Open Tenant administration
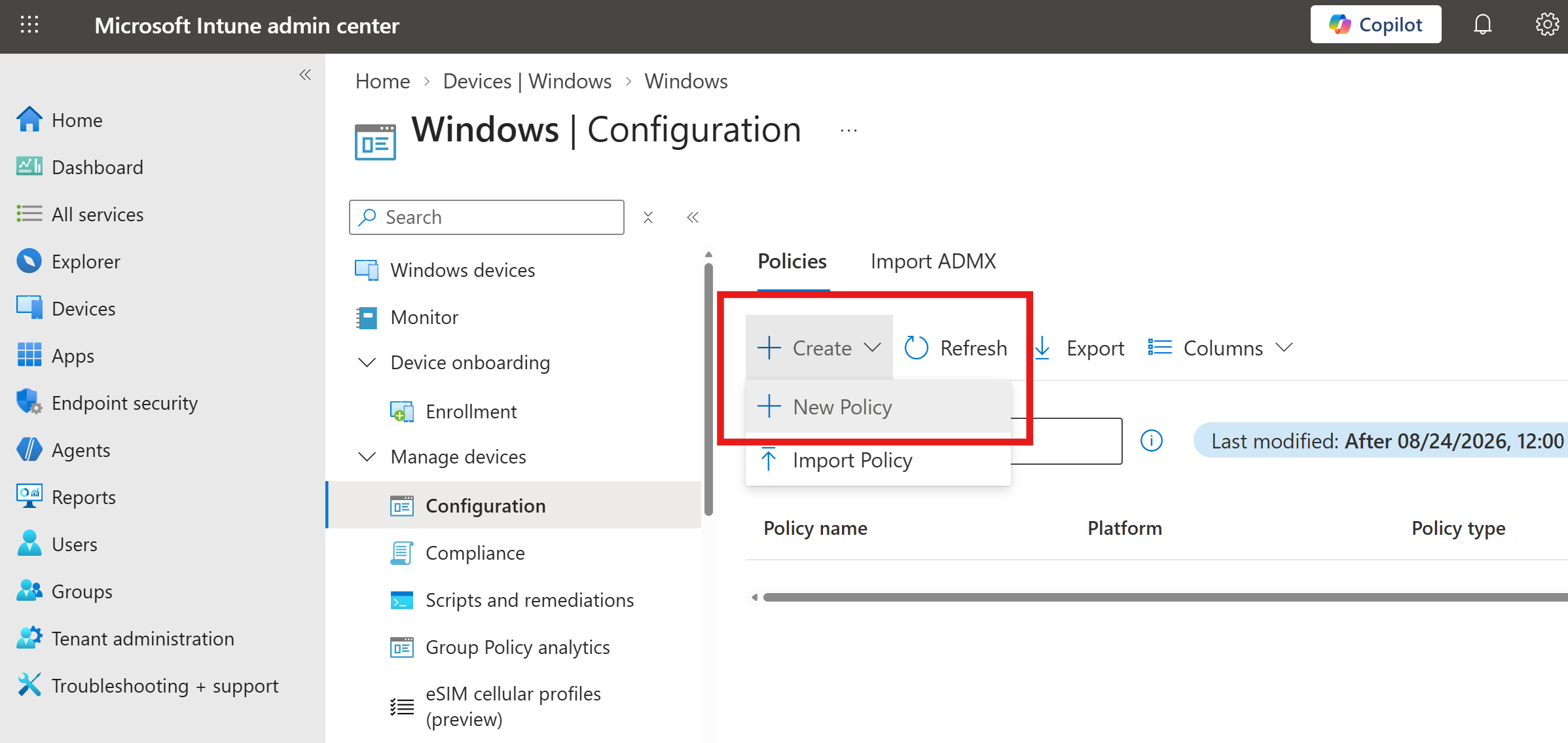 click(x=143, y=639)
